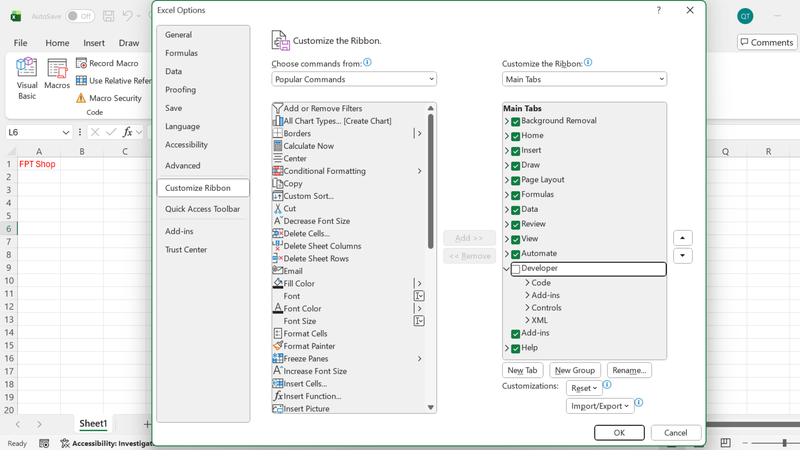Screen dimensions: 800x450
Task: Click the New Tab button
Action: [x=522, y=370]
